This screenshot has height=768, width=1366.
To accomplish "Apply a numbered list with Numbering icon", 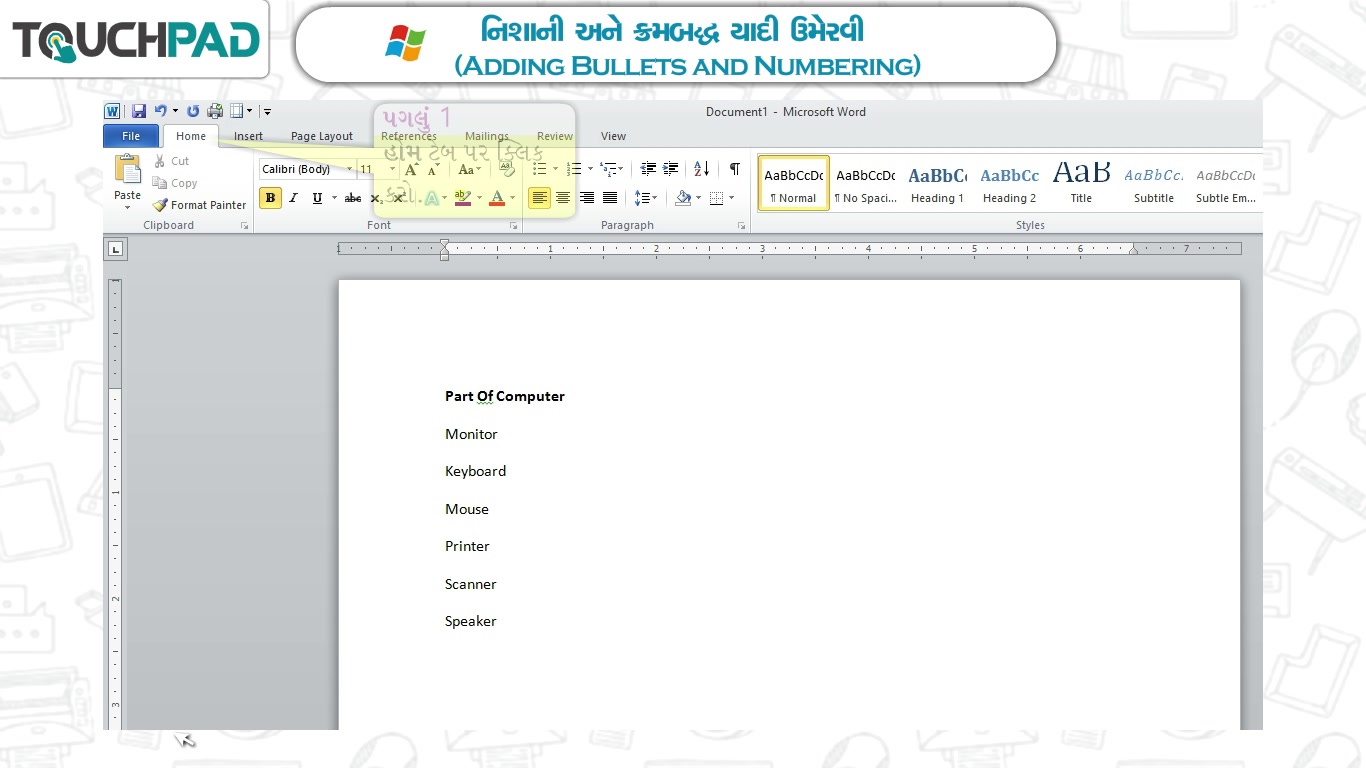I will point(574,169).
